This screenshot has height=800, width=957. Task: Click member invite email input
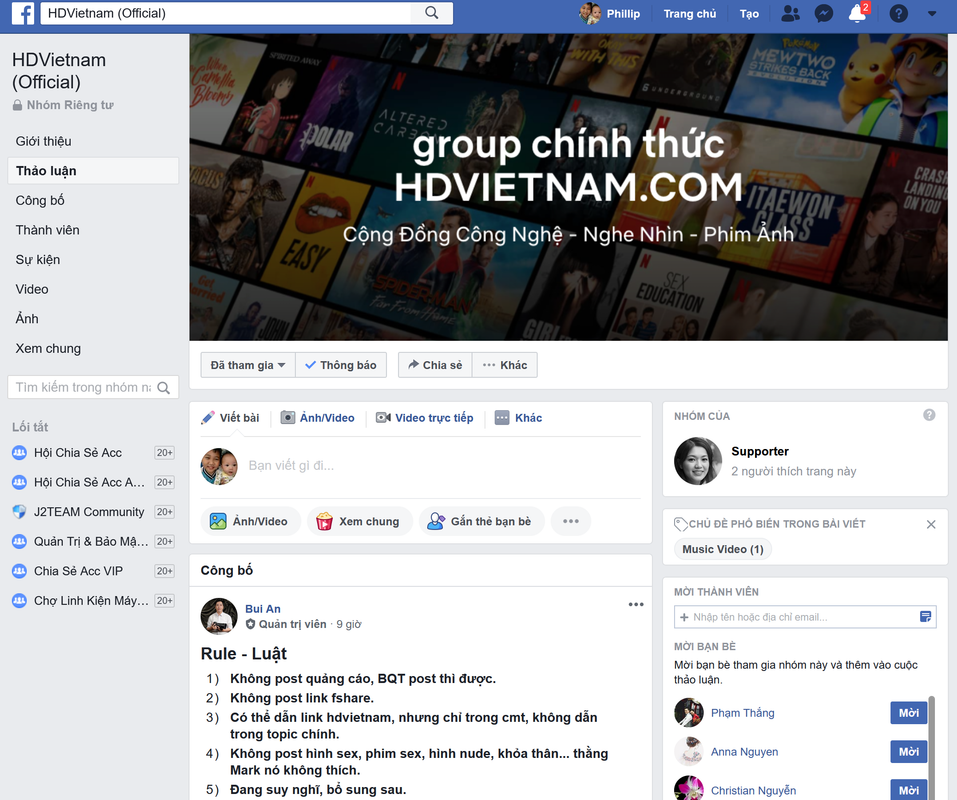795,617
